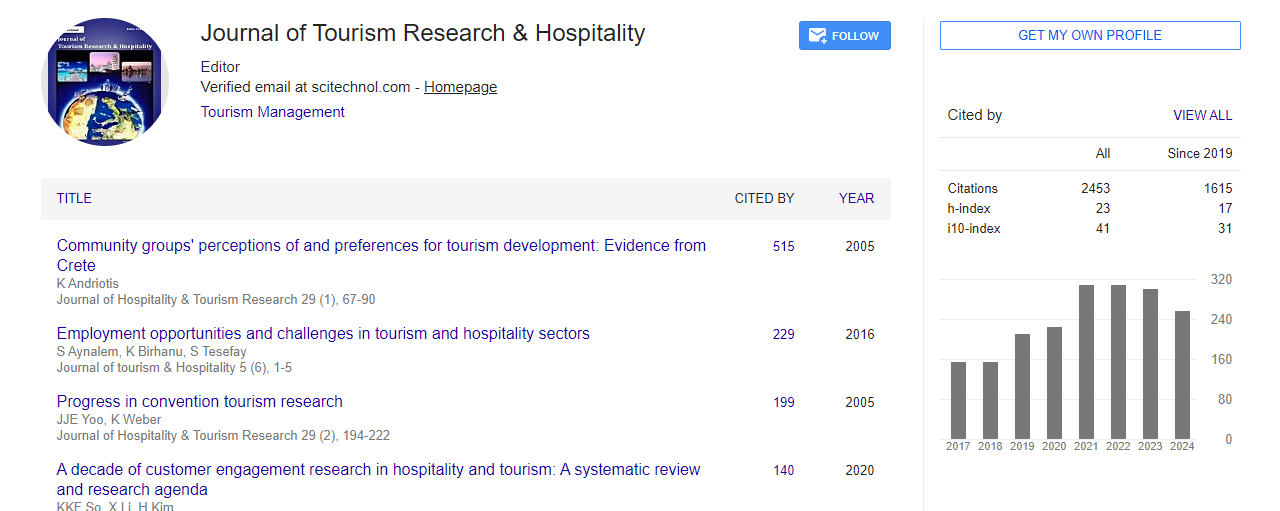Click the h-index value 23
This screenshot has height=511, width=1280.
[x=1102, y=208]
